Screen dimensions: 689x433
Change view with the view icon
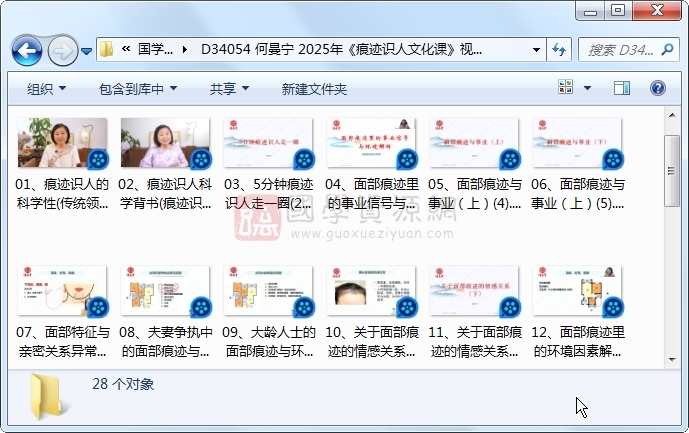pyautogui.click(x=566, y=87)
